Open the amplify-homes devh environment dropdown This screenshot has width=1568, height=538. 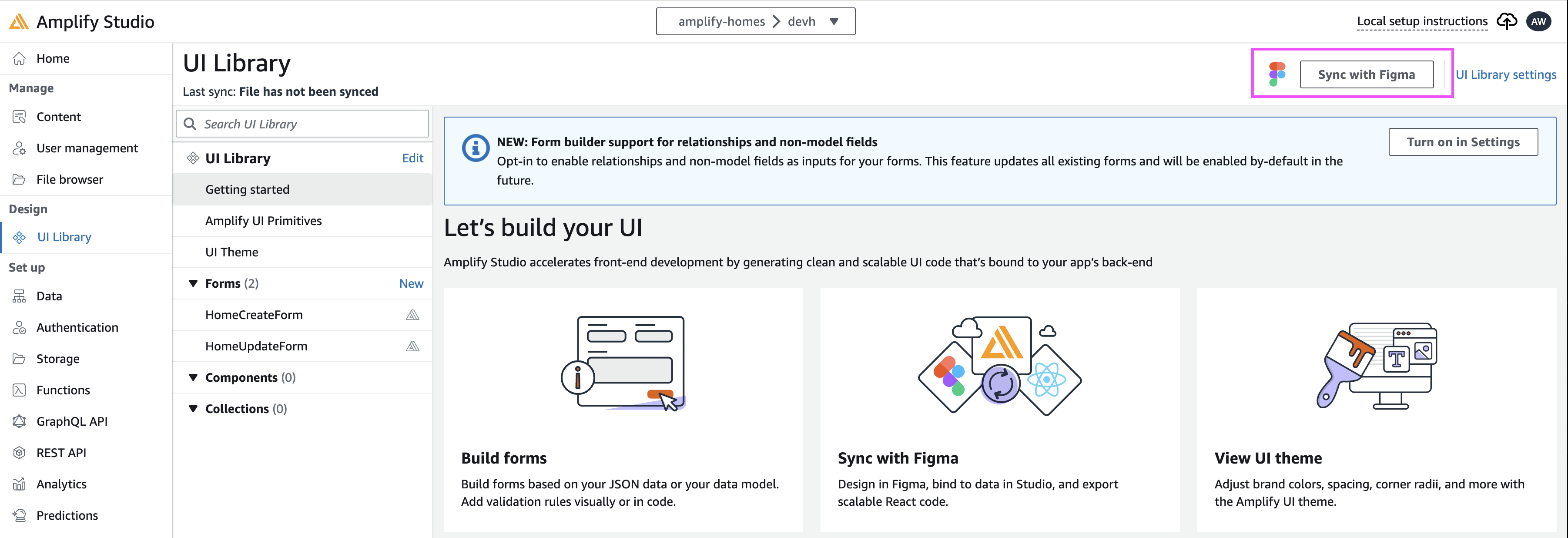(x=755, y=21)
